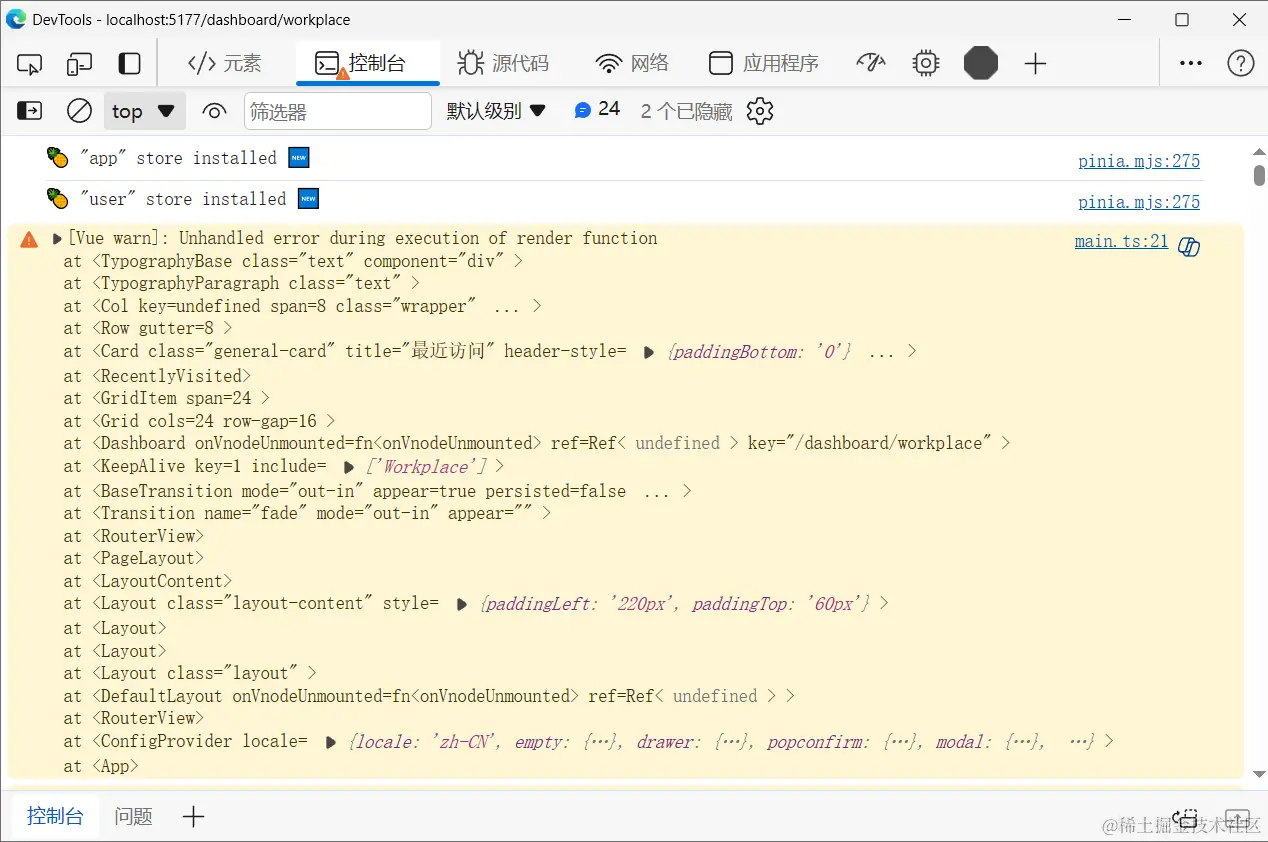Open the Memory chip tab icon
Screen dimensions: 1268x842
click(x=926, y=64)
